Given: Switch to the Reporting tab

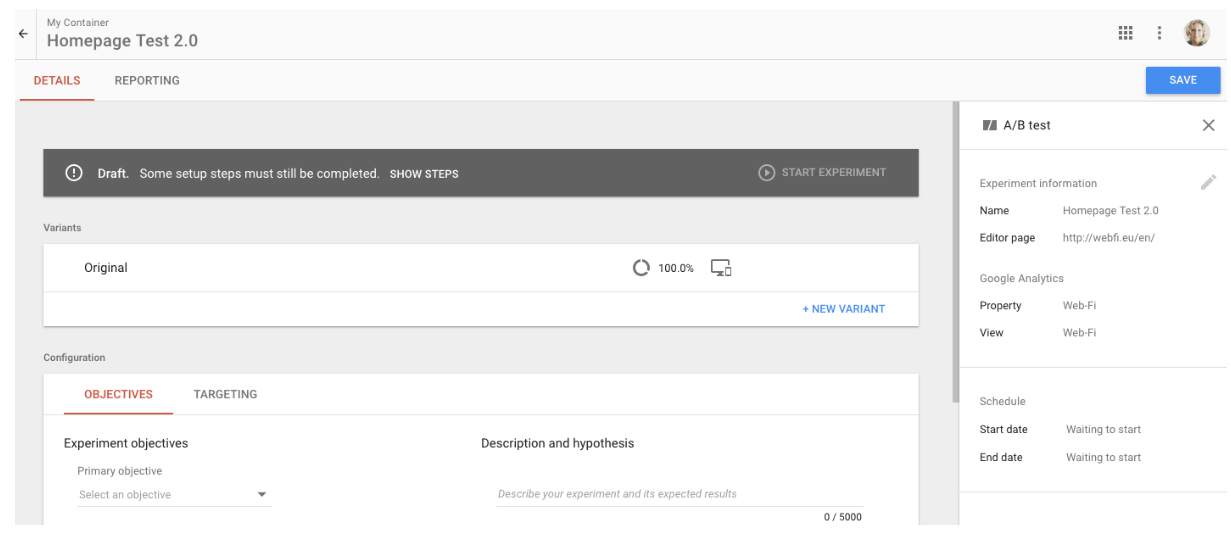Looking at the screenshot, I should (x=147, y=81).
